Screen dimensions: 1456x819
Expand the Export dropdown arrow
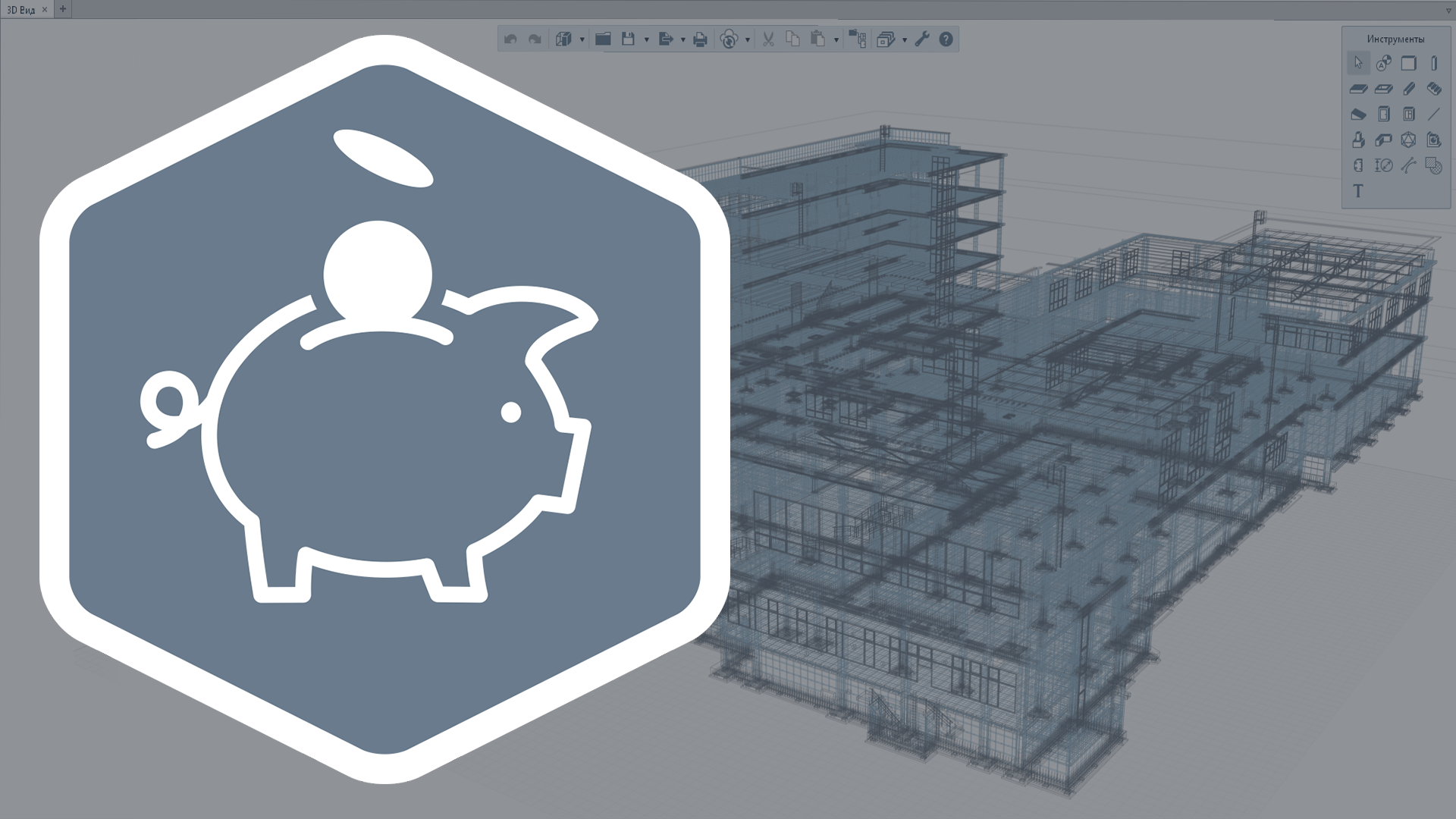682,40
